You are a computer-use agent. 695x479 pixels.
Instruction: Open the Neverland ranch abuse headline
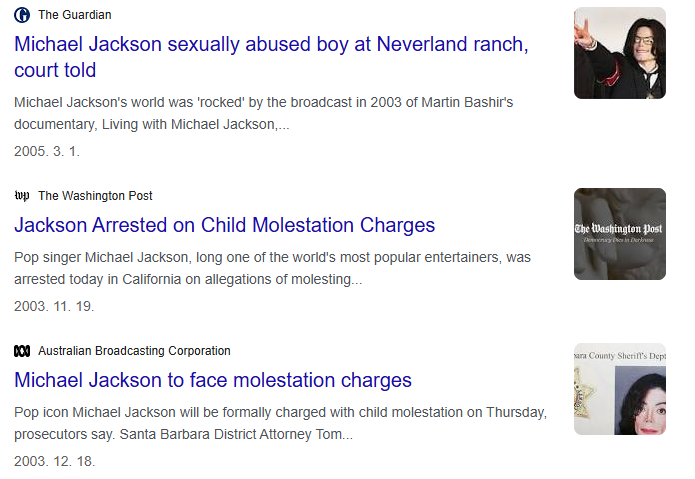pyautogui.click(x=270, y=45)
